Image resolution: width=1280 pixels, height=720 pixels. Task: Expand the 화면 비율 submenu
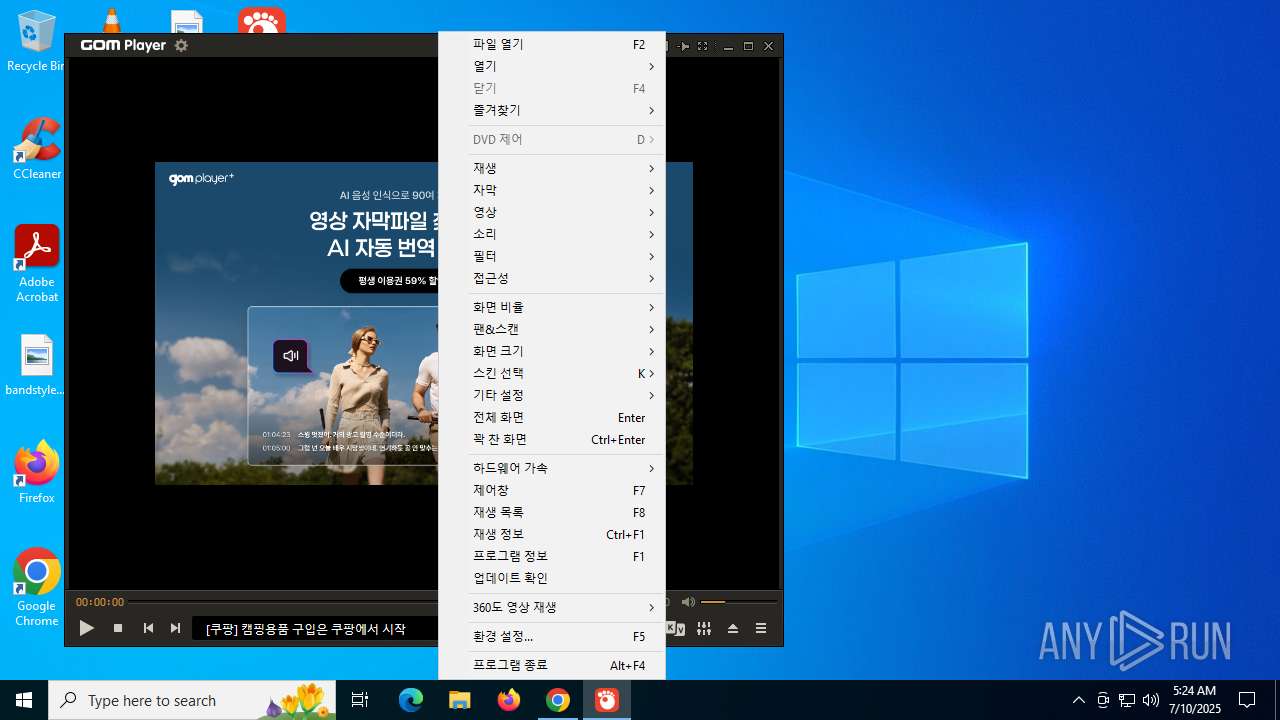[x=552, y=307]
